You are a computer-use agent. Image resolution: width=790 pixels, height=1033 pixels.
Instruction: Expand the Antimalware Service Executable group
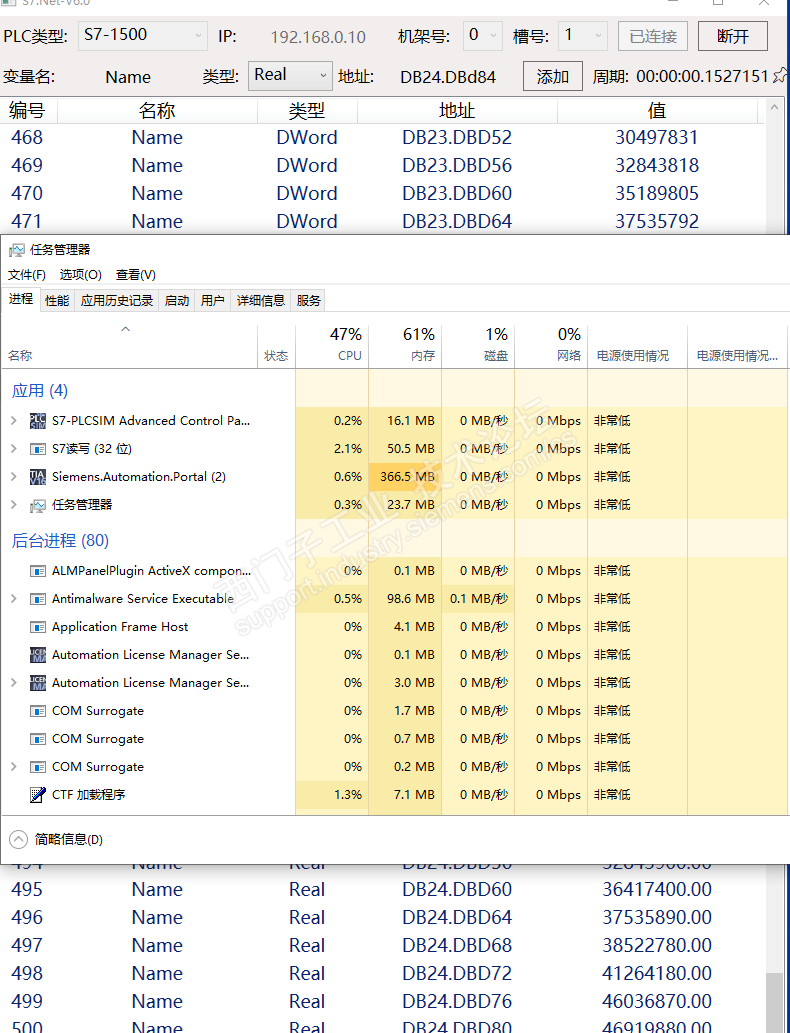[14, 599]
